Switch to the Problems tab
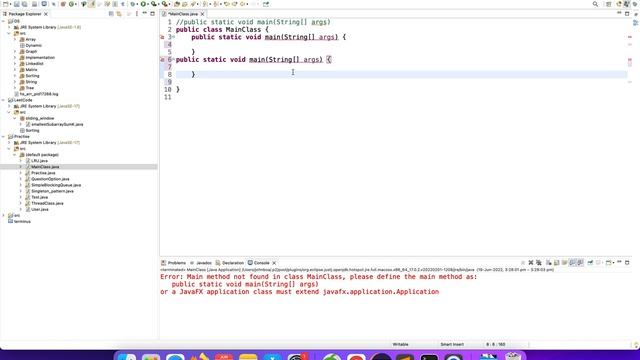The width and height of the screenshot is (640, 360). 173,263
